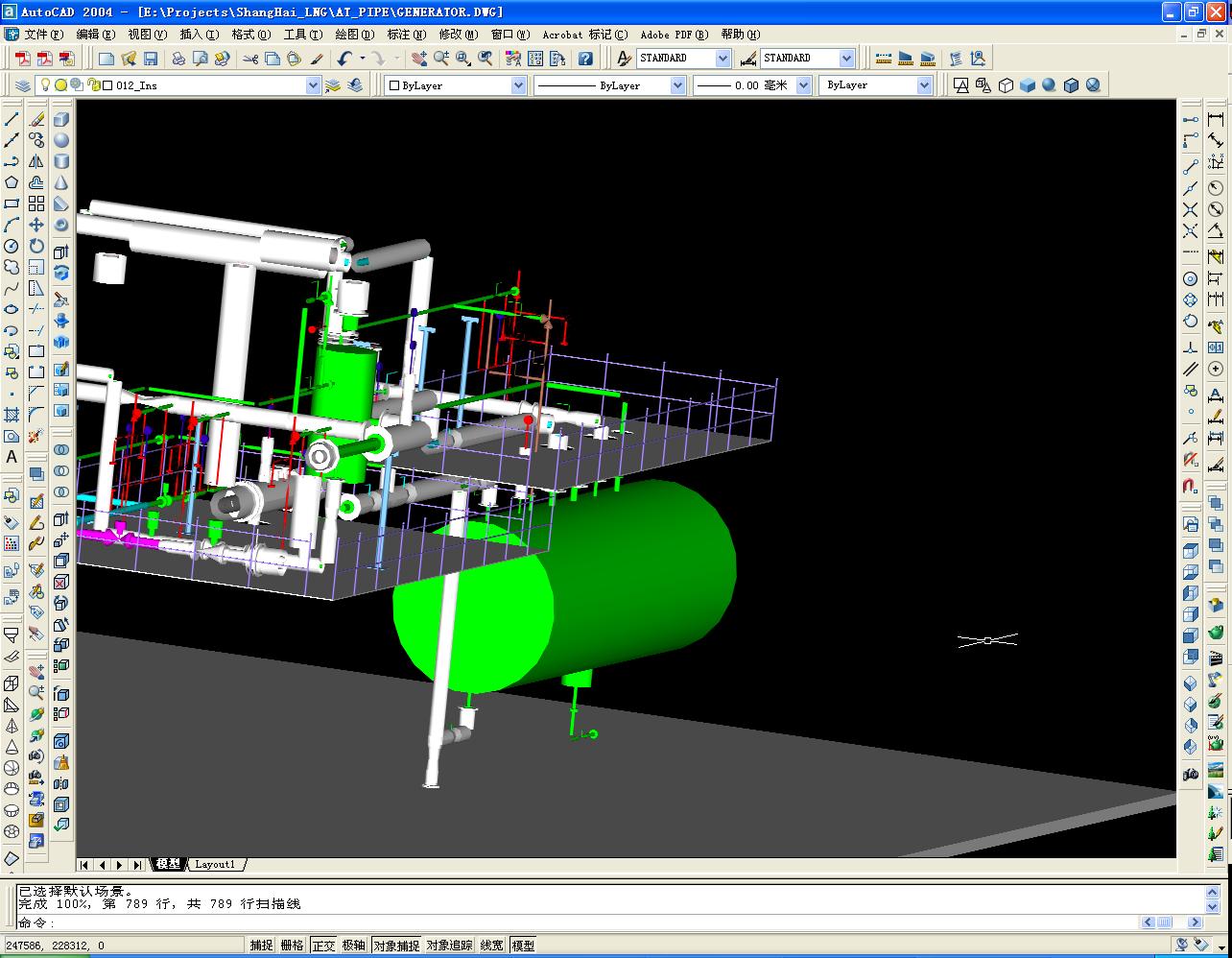Select the Move modify tool
The width and height of the screenshot is (1232, 958).
[x=36, y=225]
